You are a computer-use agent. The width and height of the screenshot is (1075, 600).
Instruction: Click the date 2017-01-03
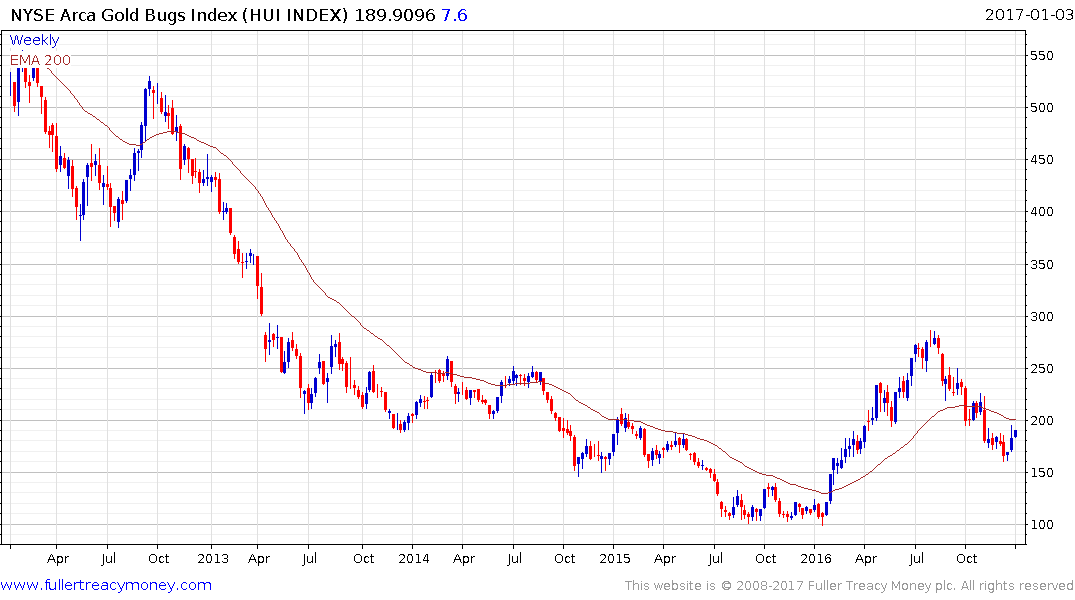tap(1028, 14)
